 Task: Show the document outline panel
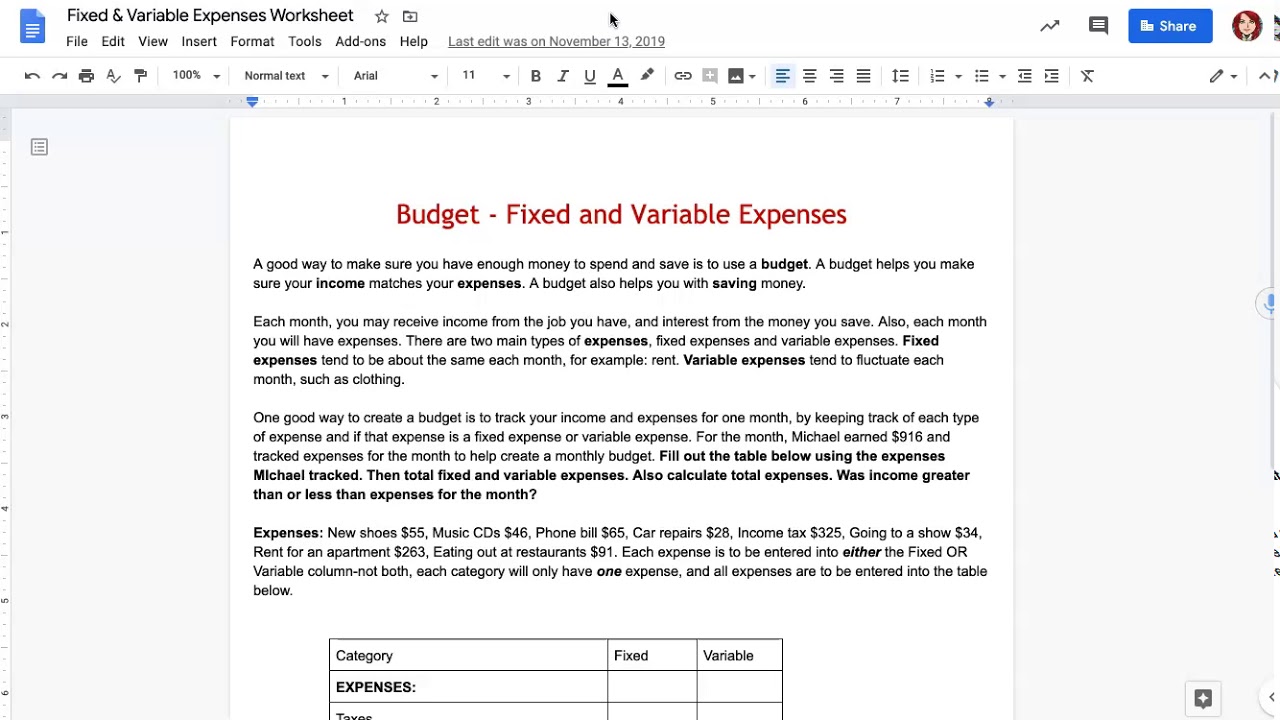39,147
